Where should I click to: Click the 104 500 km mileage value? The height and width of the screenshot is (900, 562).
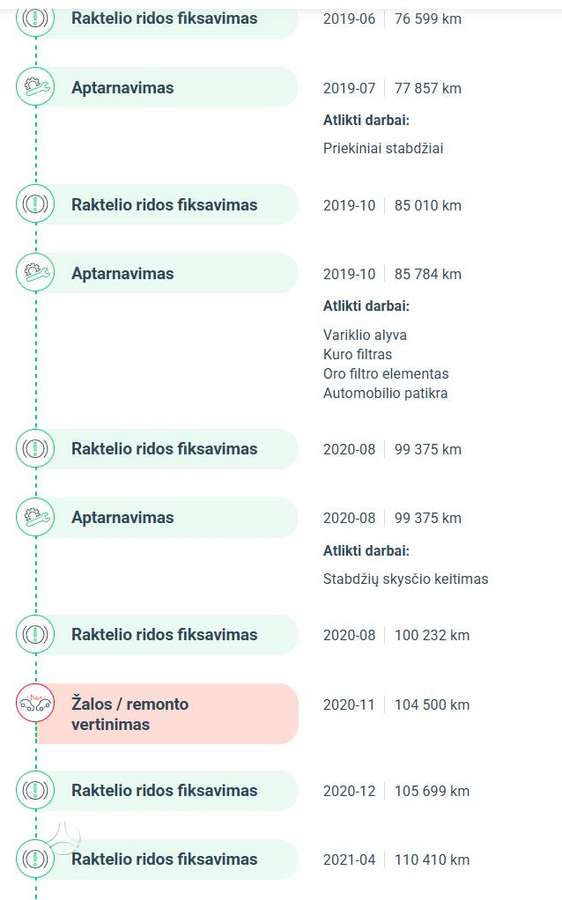point(432,704)
